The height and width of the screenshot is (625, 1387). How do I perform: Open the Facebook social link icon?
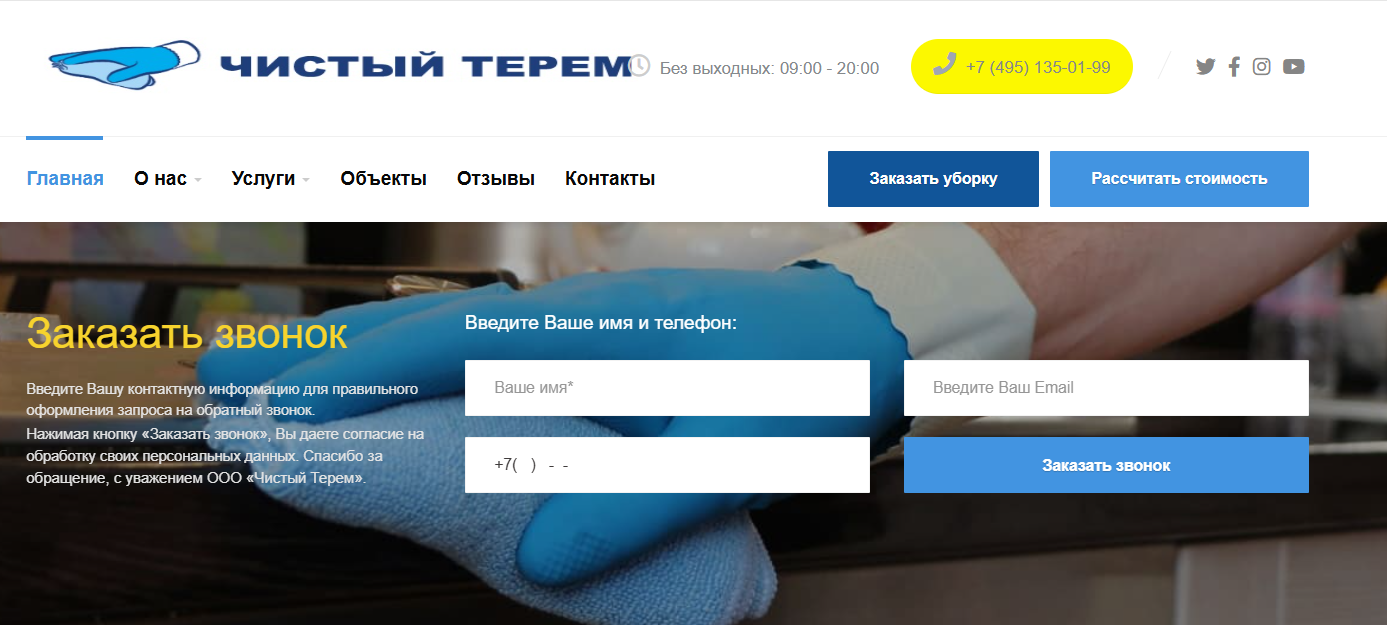[1234, 67]
